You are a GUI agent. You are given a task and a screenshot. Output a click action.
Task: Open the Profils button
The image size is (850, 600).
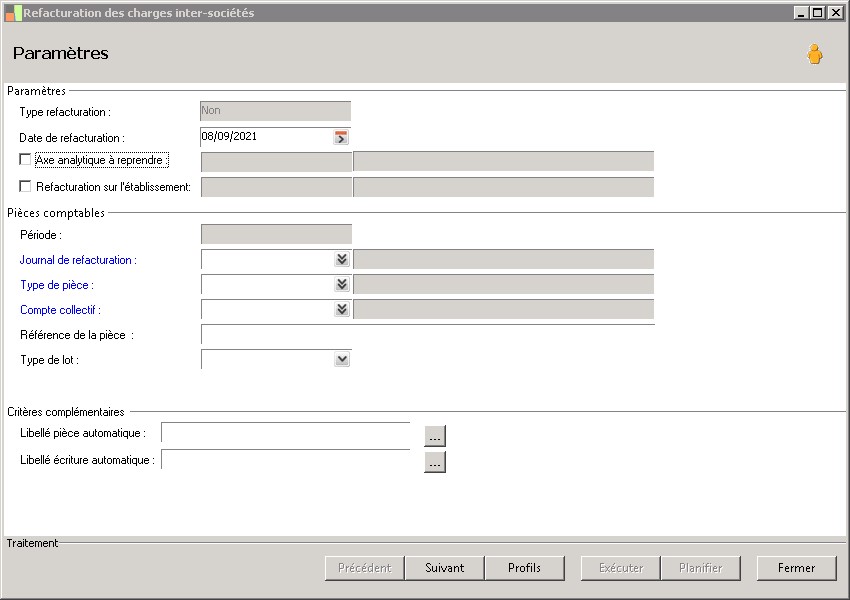coord(524,568)
